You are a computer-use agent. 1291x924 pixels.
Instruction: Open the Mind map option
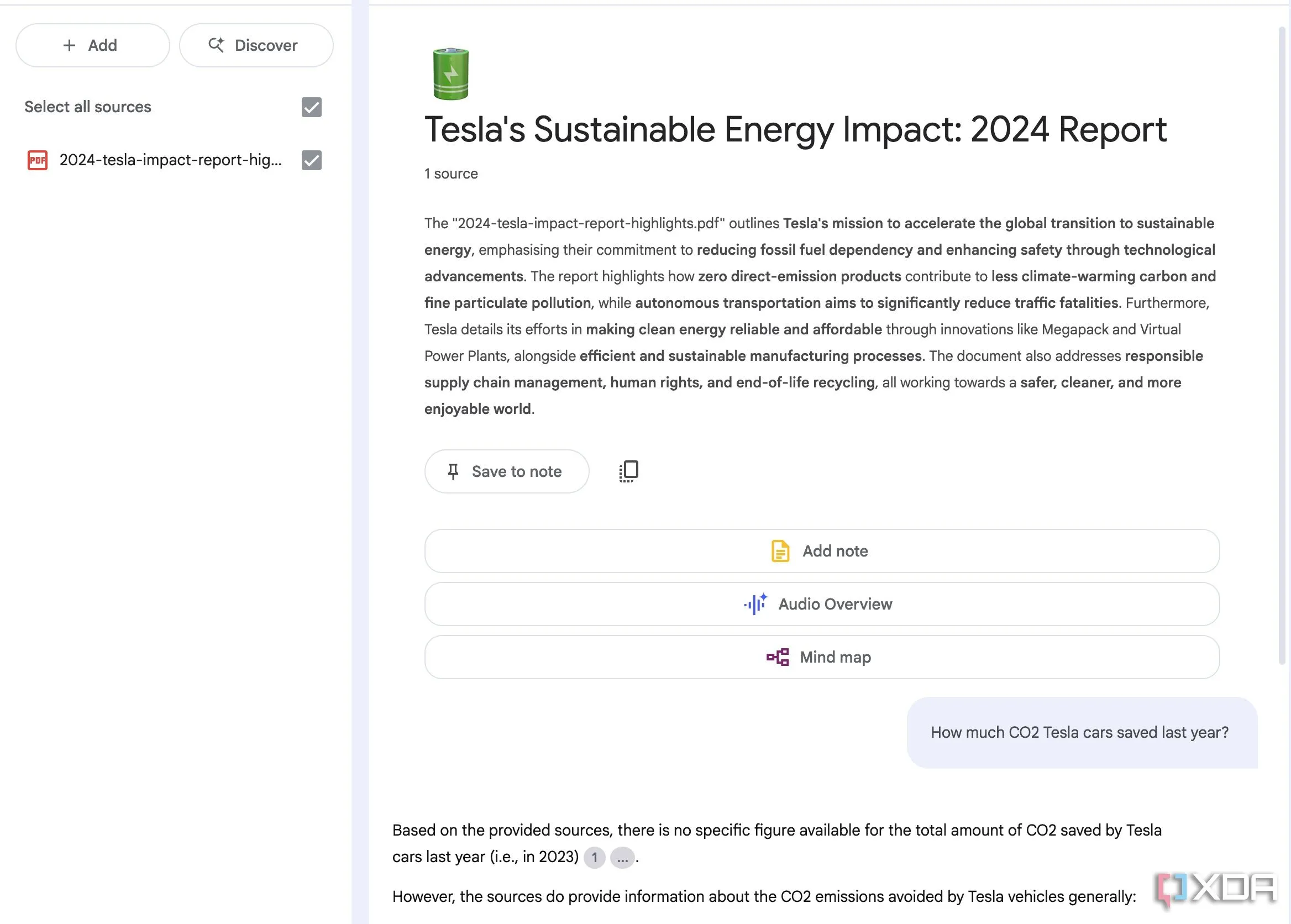click(822, 657)
